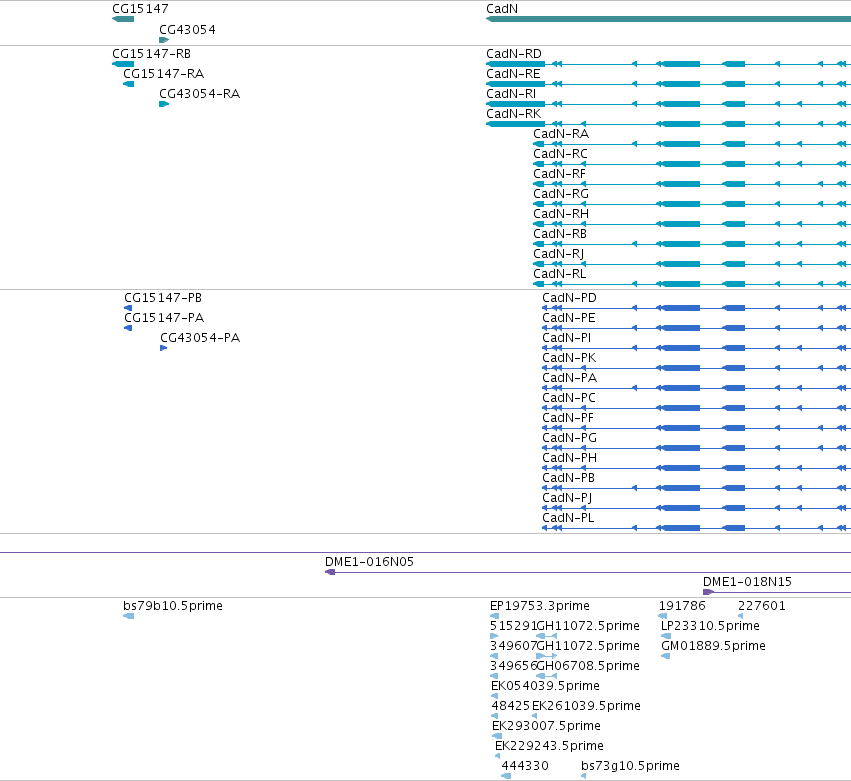Select protein CG15147-PB label
Screen dimensions: 851x781
tap(163, 298)
